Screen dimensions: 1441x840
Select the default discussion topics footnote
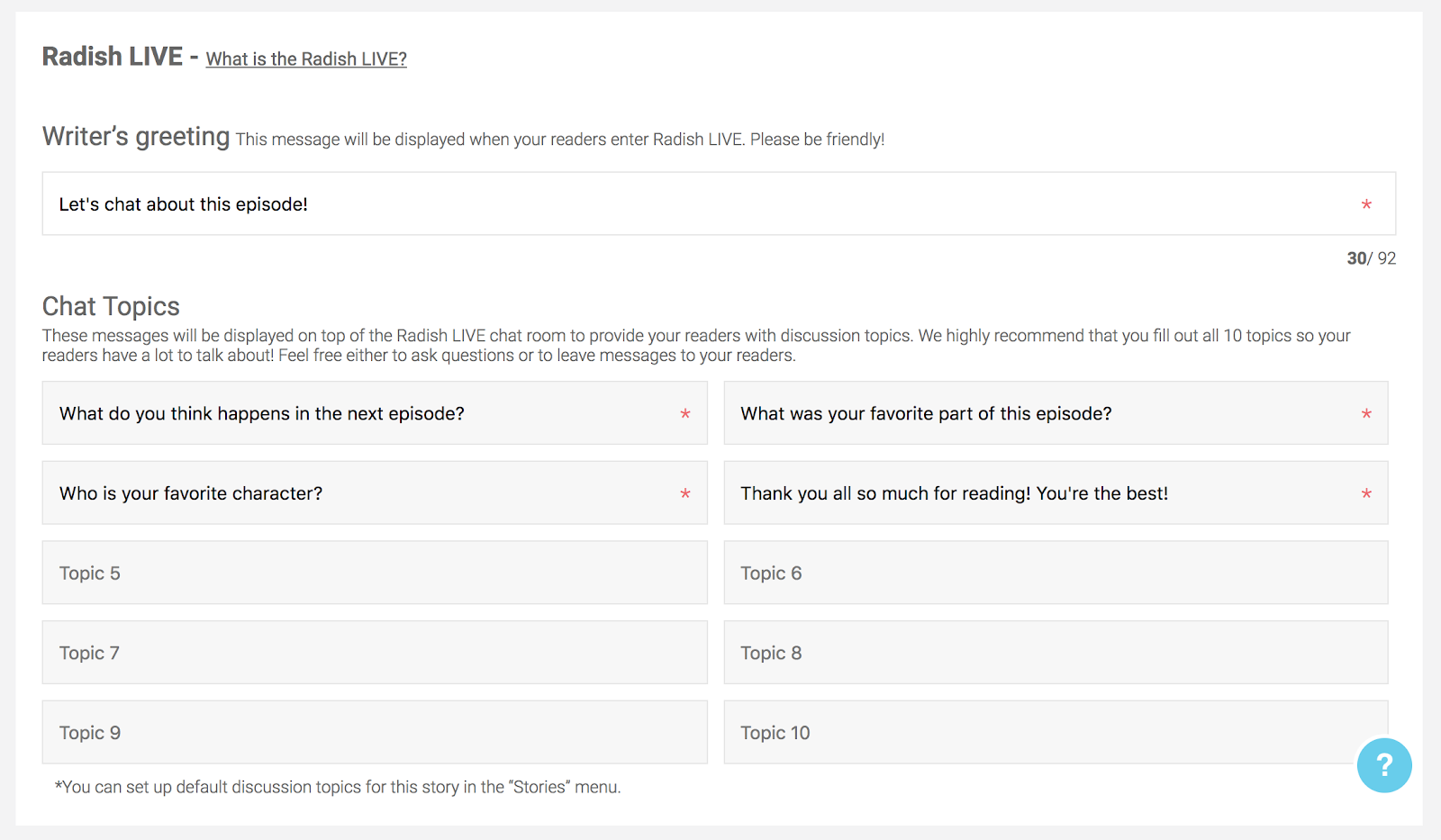coord(338,787)
